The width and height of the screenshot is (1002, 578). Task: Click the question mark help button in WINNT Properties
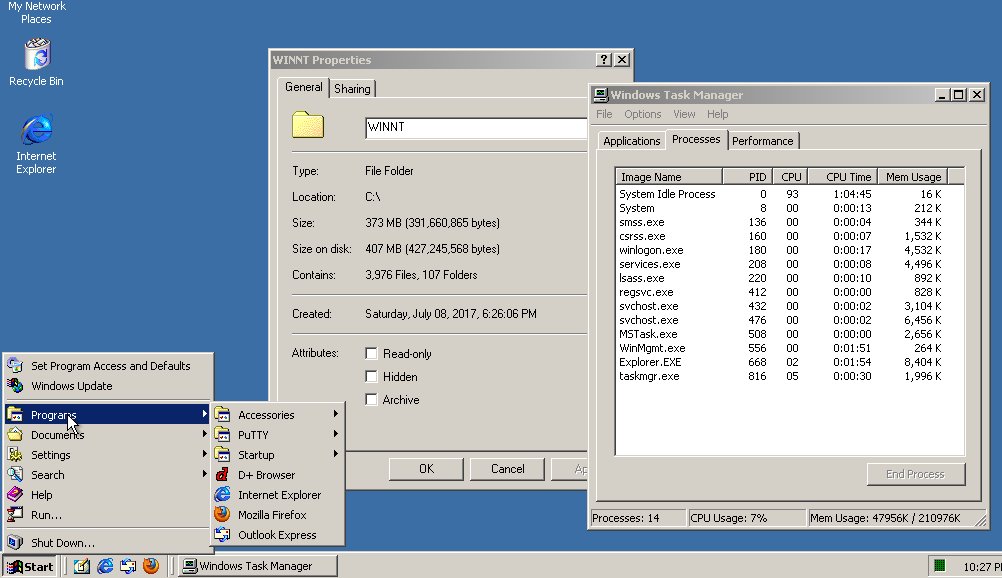point(604,59)
